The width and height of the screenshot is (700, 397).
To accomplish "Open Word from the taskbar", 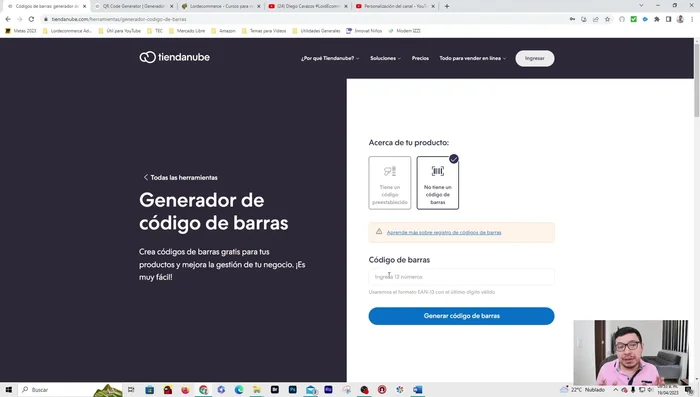I will [417, 389].
